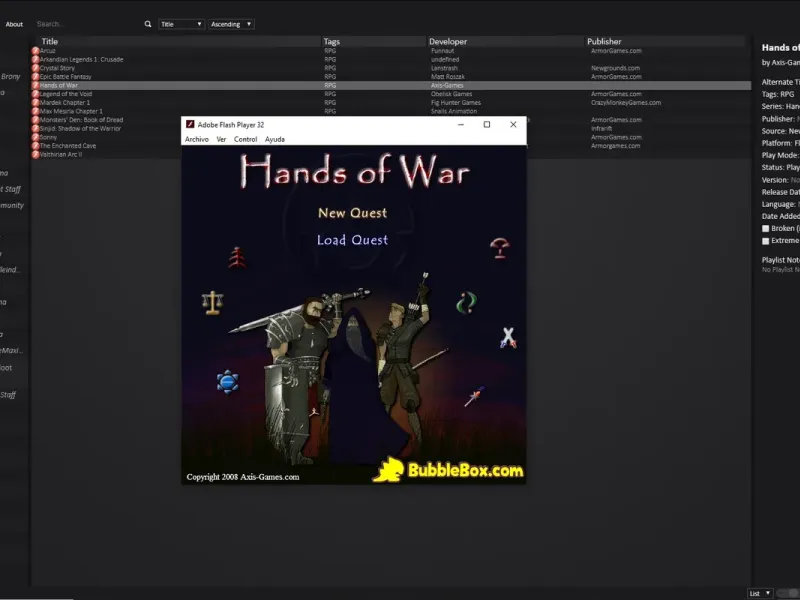Screen dimensions: 800x600
Task: Switch to the About tab
Action: point(14,24)
